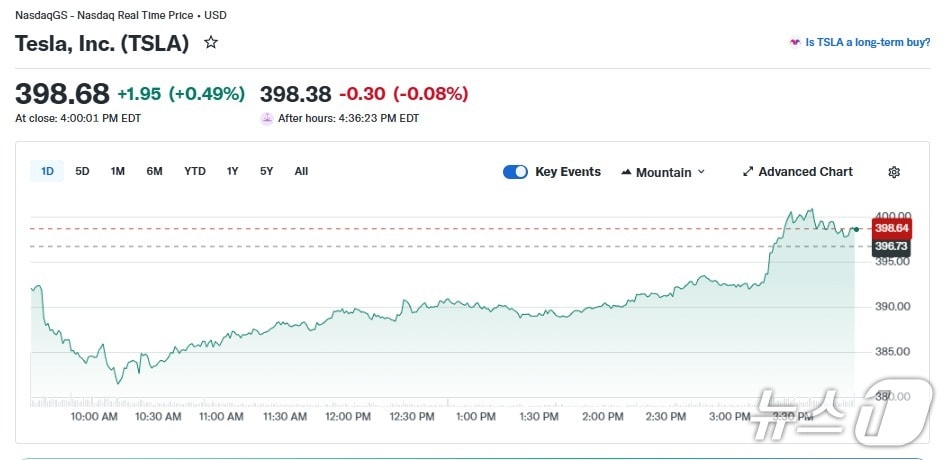Choose the 6M range tab
Image resolution: width=947 pixels, height=460 pixels.
154,171
